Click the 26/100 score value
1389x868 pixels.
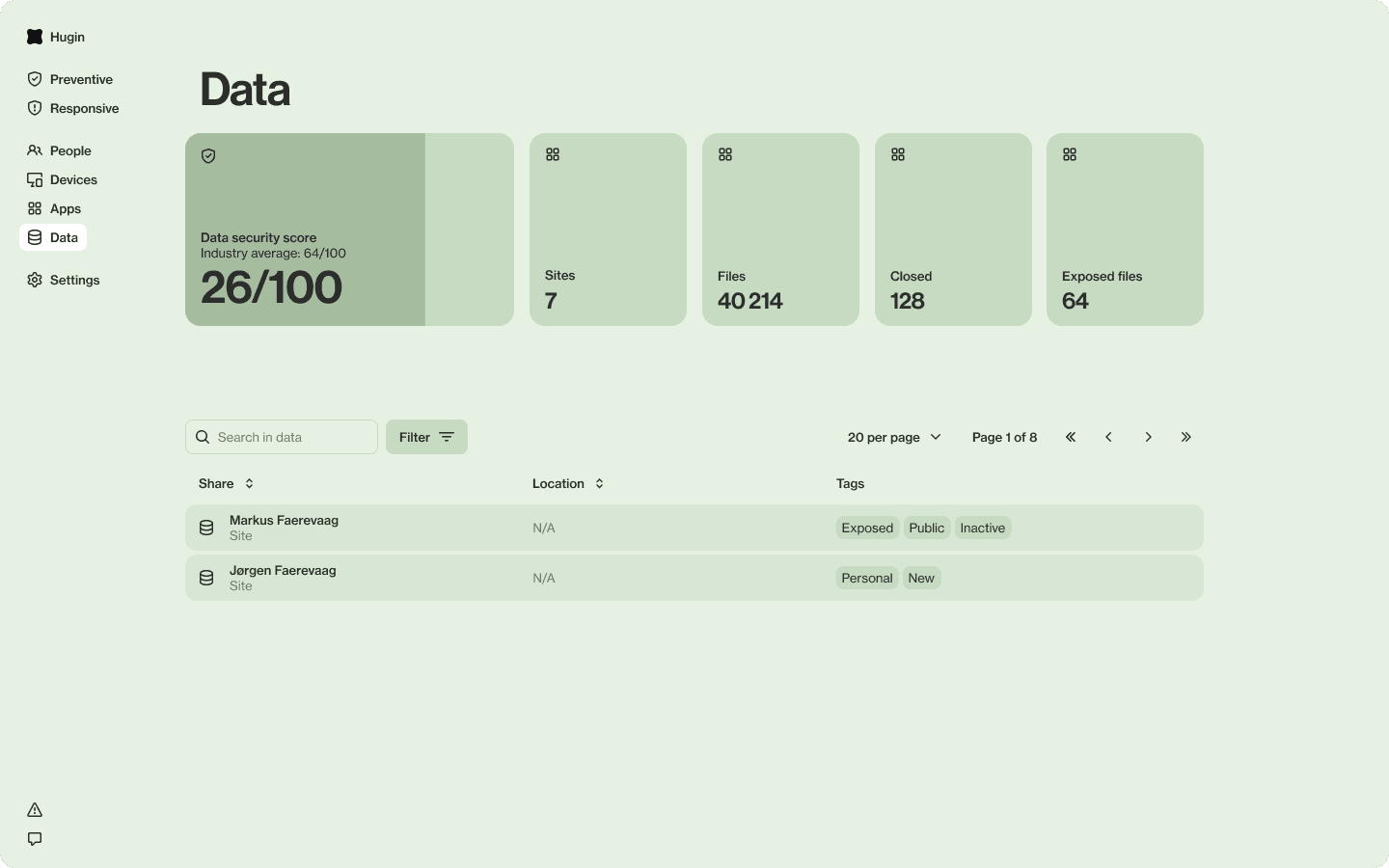coord(271,287)
